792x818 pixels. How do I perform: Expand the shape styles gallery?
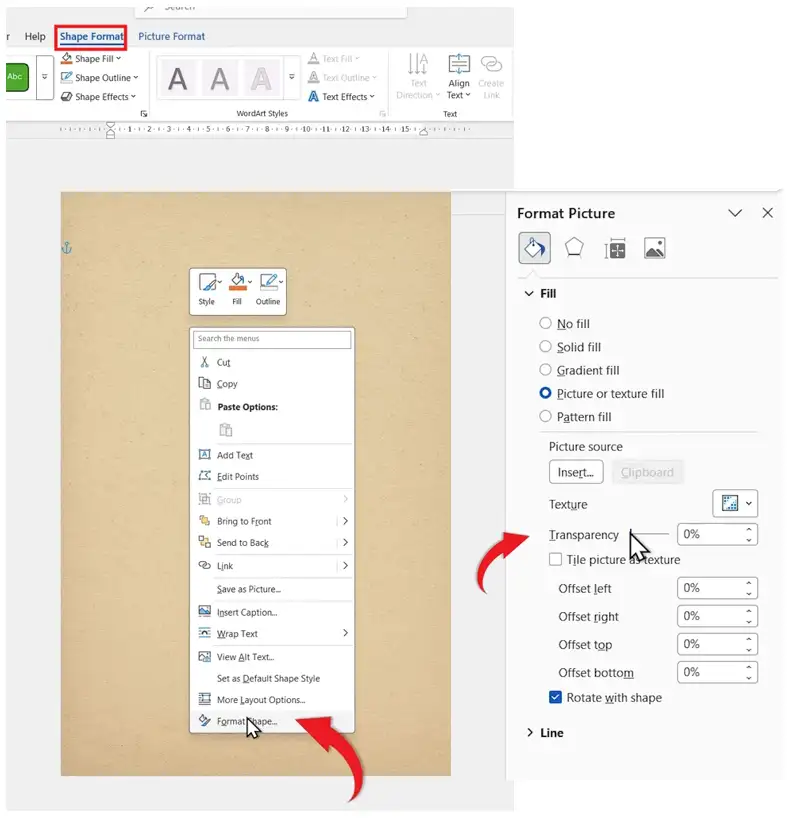(45, 77)
